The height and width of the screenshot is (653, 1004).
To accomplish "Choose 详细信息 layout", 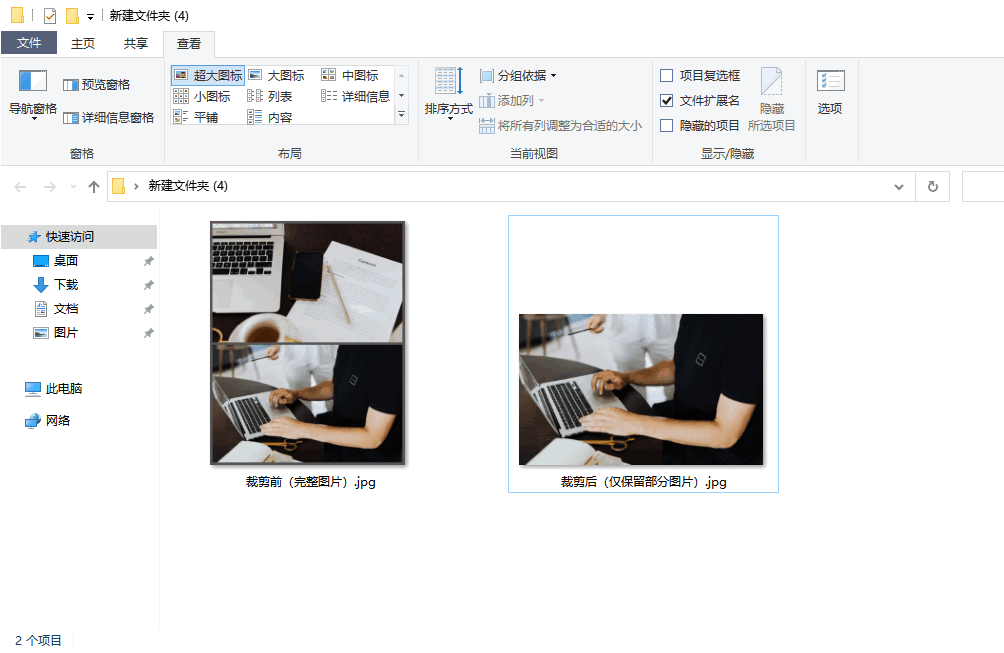I will coord(356,97).
